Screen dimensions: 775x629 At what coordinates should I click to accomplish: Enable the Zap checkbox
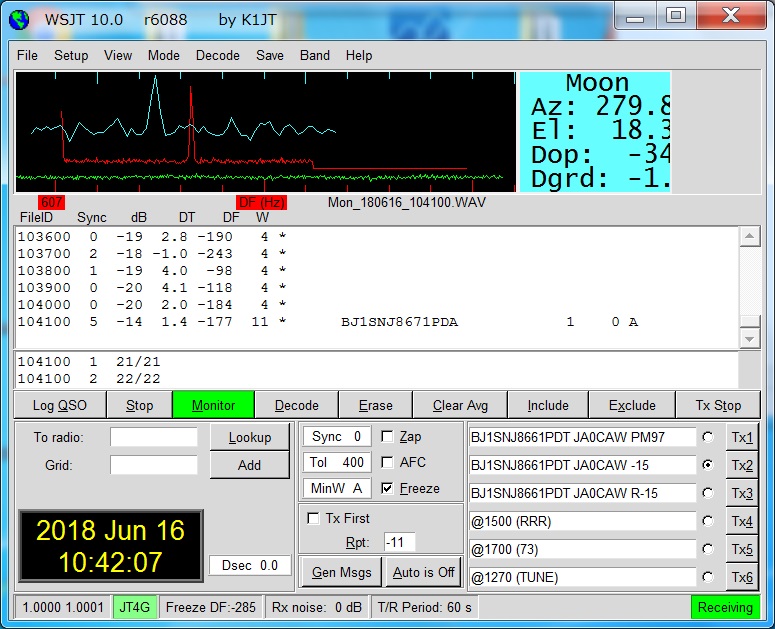(x=387, y=436)
